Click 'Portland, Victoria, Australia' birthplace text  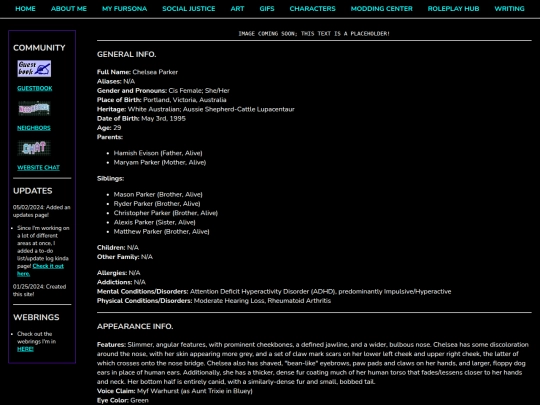(185, 100)
